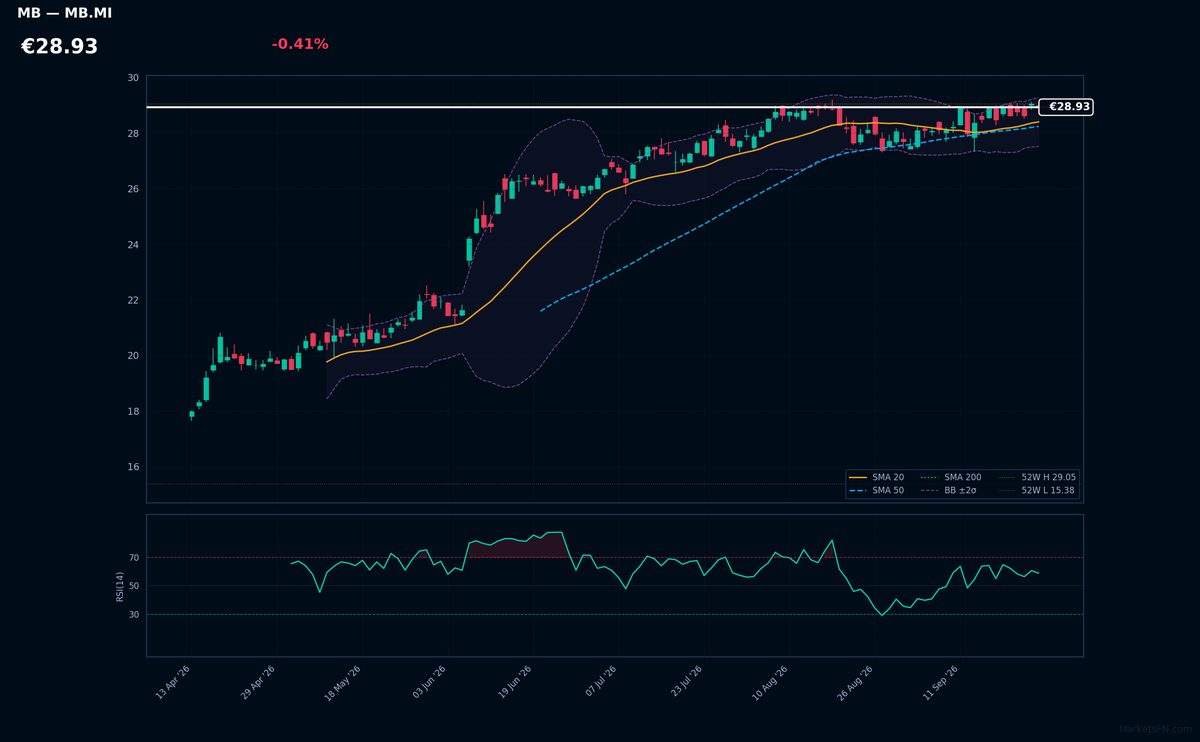This screenshot has width=1200, height=742.
Task: Select the 52W L 15.38 legend entry
Action: 1036,491
